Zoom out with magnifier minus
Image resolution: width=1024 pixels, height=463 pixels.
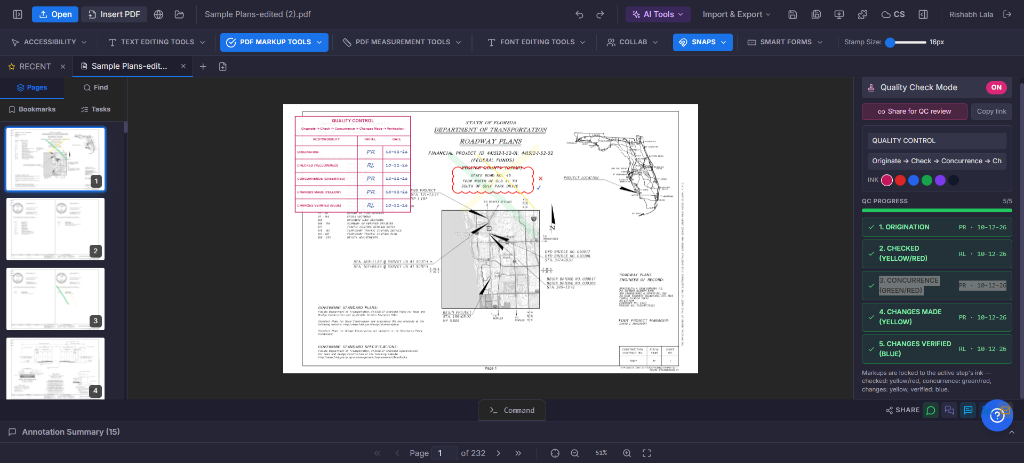[x=575, y=453]
